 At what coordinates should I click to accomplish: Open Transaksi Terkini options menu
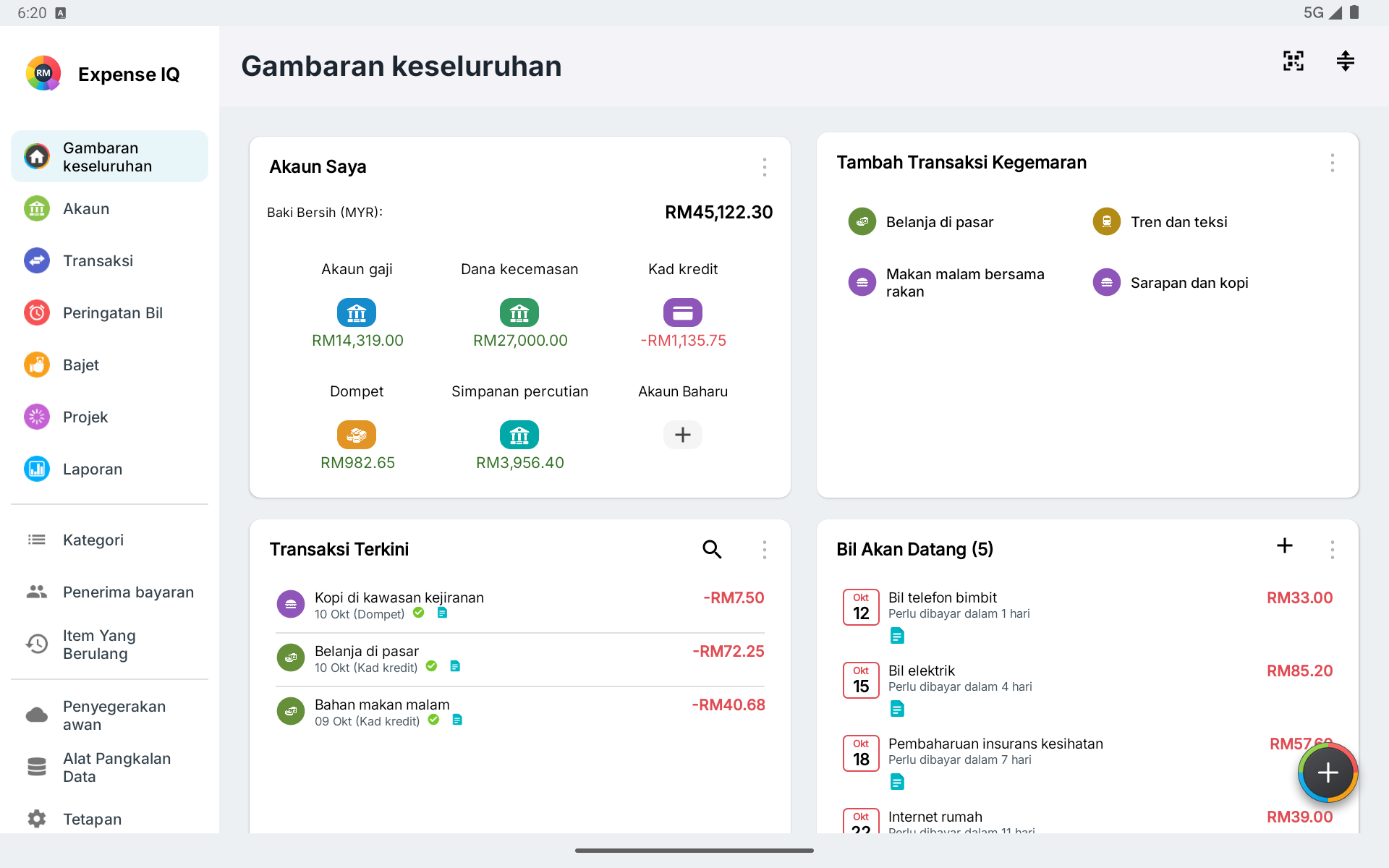pyautogui.click(x=764, y=550)
